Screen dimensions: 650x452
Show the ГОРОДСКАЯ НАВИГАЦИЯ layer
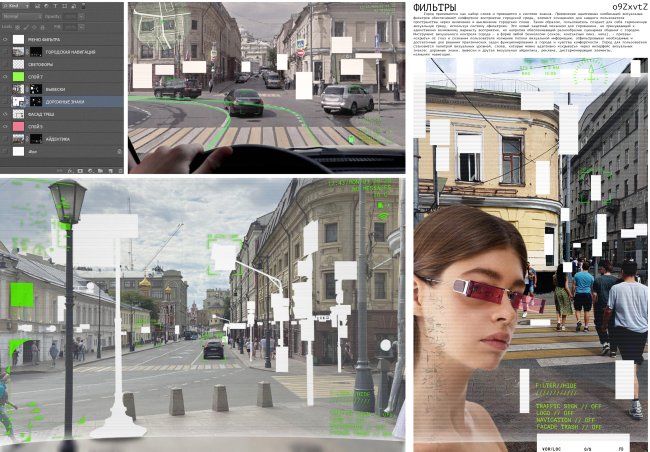point(5,51)
